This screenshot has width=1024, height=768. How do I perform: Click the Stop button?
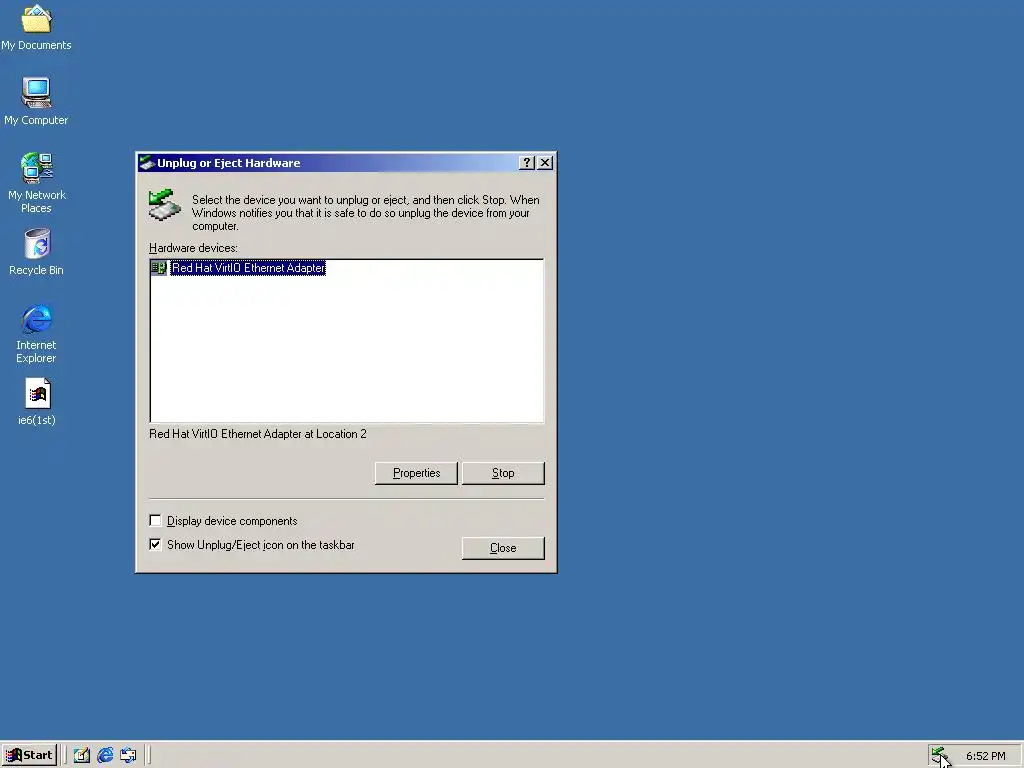(x=503, y=473)
